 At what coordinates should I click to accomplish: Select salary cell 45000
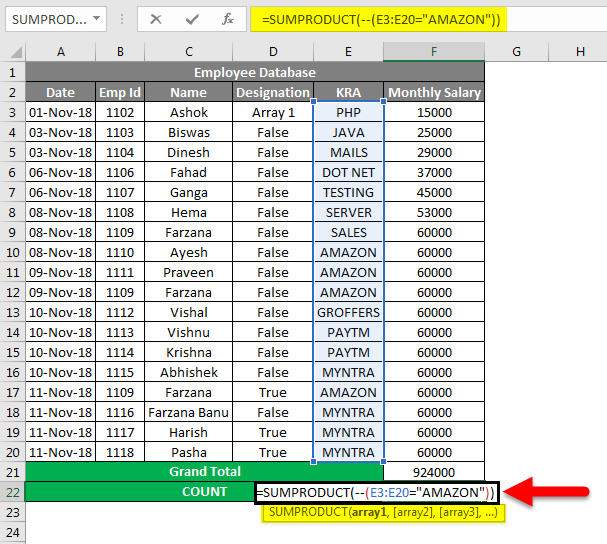click(434, 192)
